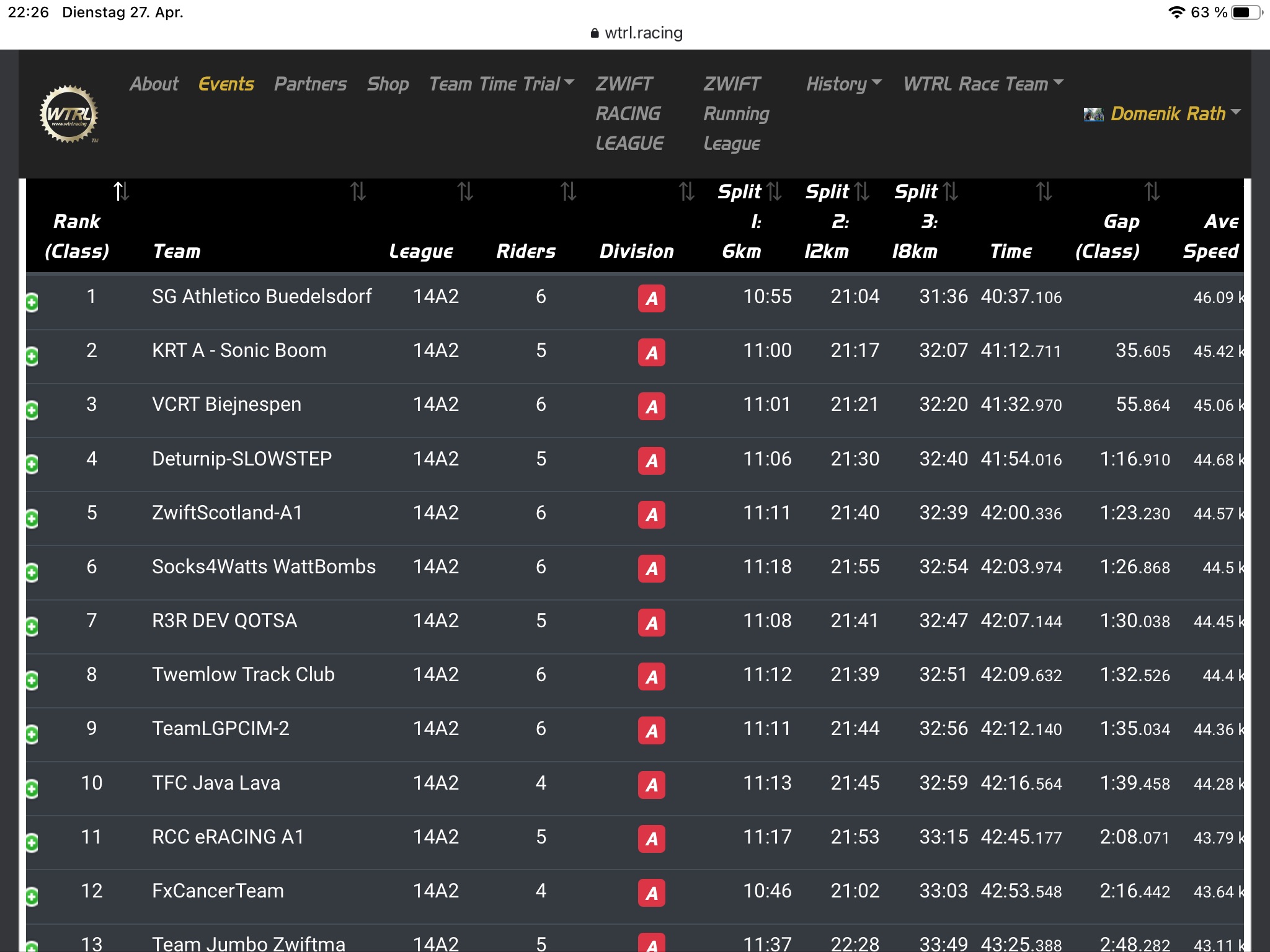Click division A badge for Deturnip-SLOWSTEP

[x=651, y=461]
